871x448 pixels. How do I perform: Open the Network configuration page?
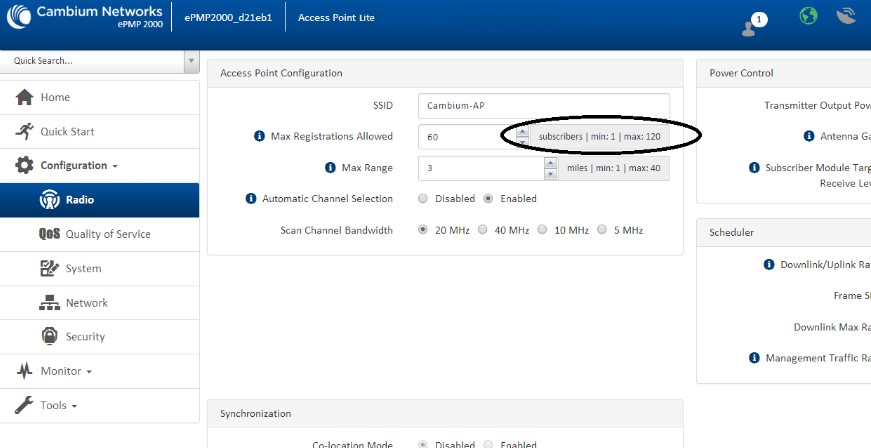[x=99, y=303]
